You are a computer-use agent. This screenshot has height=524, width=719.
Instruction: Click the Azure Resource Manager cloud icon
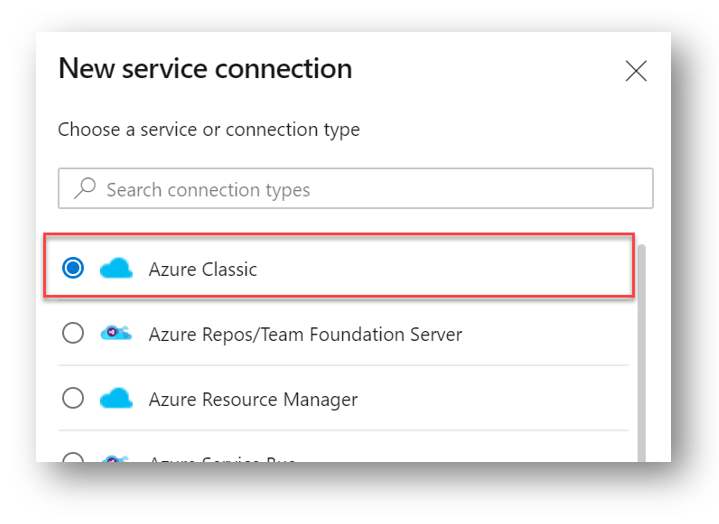tap(116, 398)
